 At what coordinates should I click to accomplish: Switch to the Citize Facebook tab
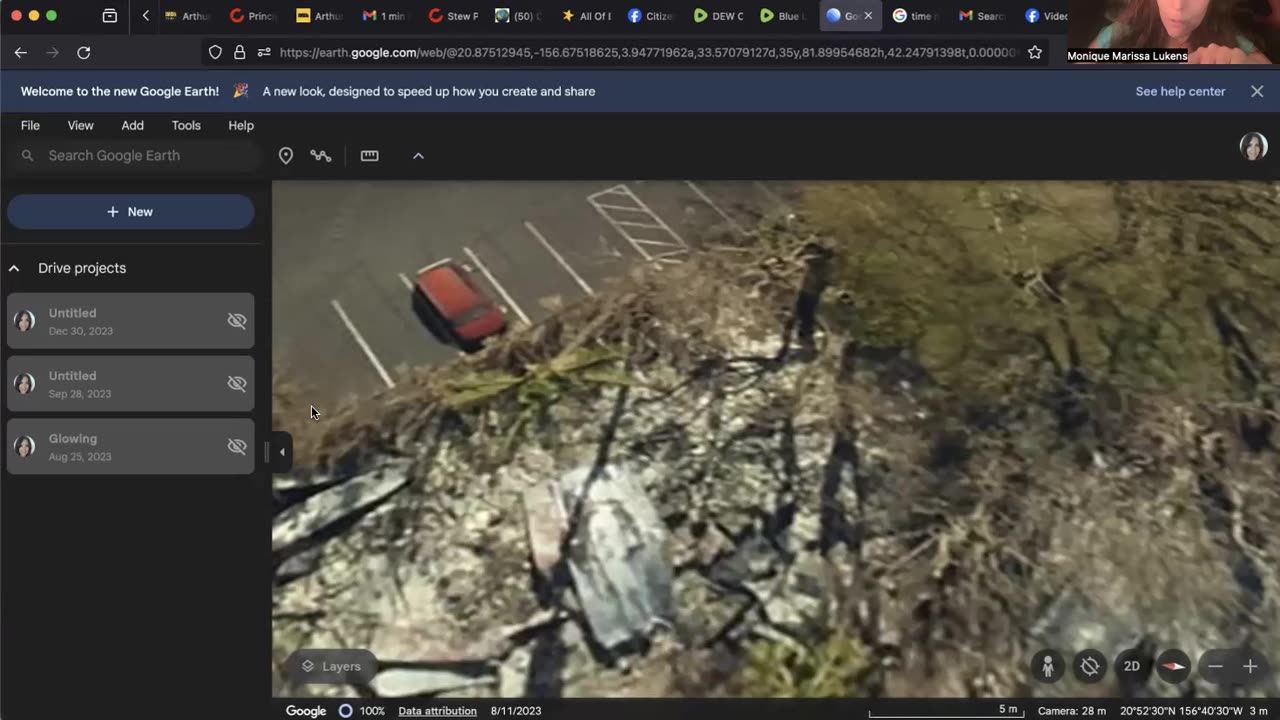coord(651,16)
